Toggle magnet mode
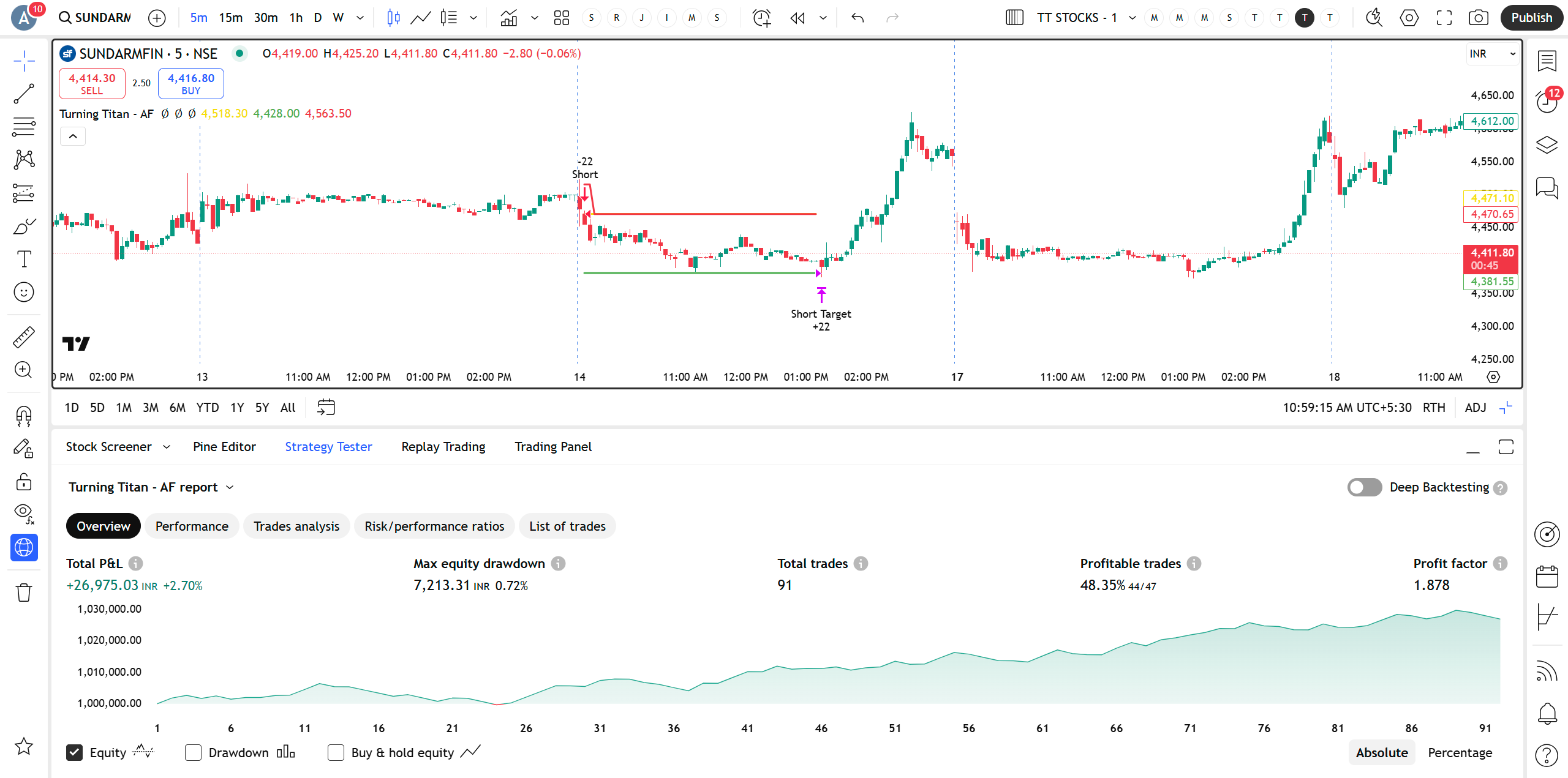 (24, 416)
